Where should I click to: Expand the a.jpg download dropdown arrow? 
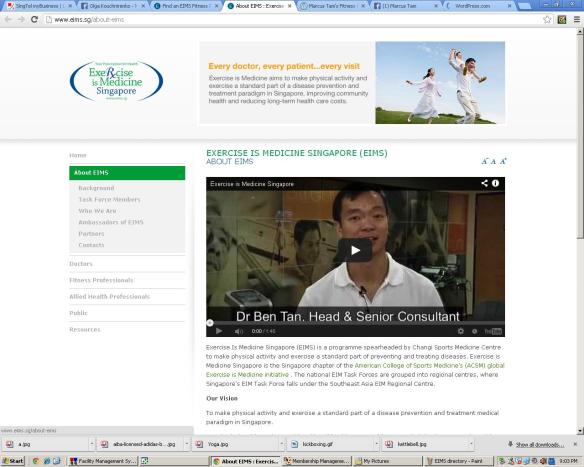(92, 444)
